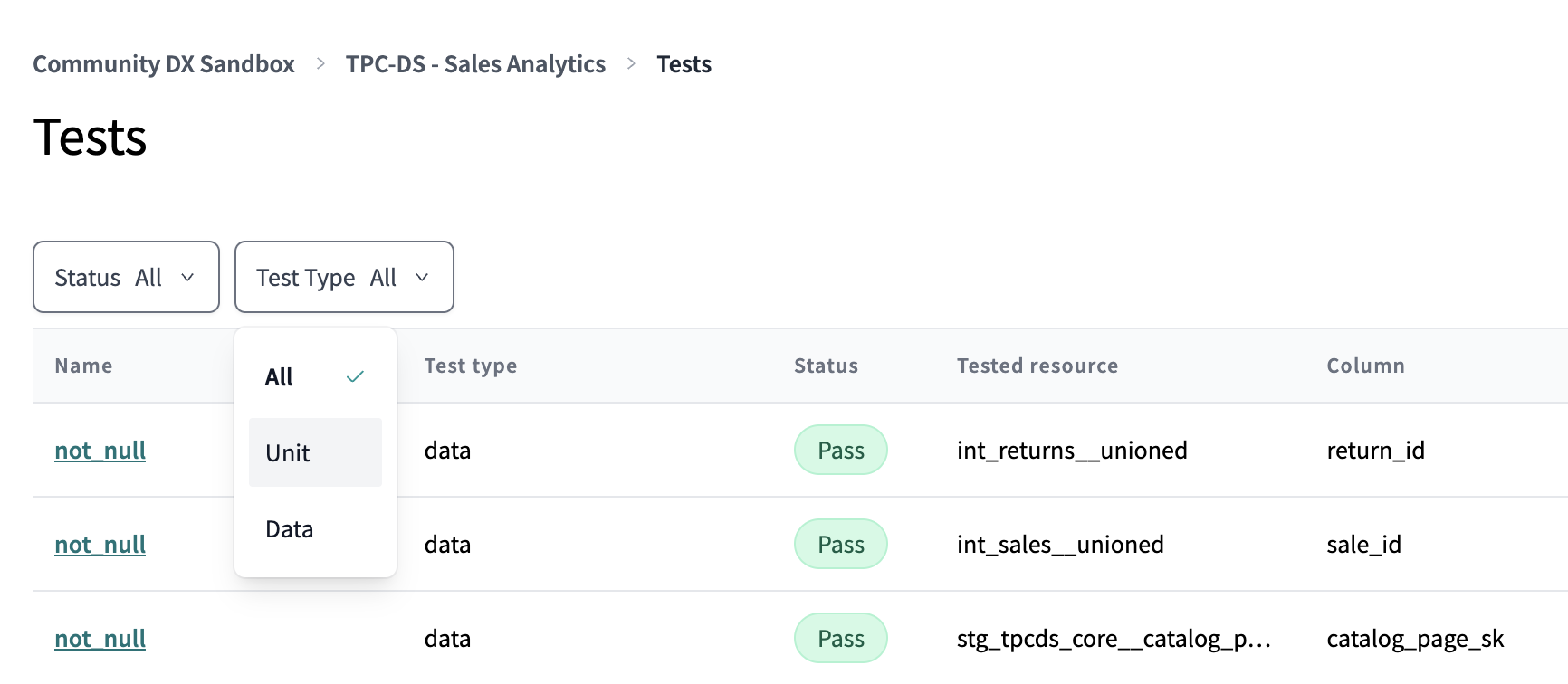Click breadcrumb separator arrow before Tests
The height and width of the screenshot is (684, 1568).
pos(631,64)
